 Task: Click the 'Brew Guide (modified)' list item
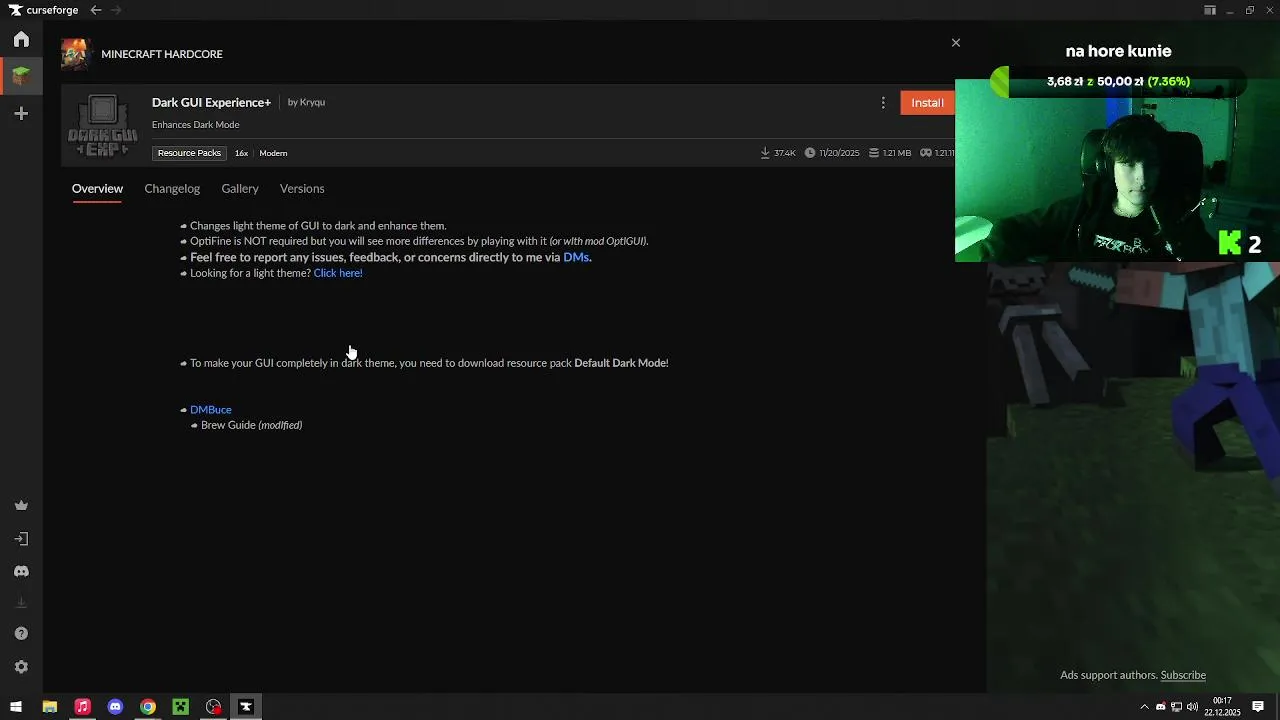(252, 425)
